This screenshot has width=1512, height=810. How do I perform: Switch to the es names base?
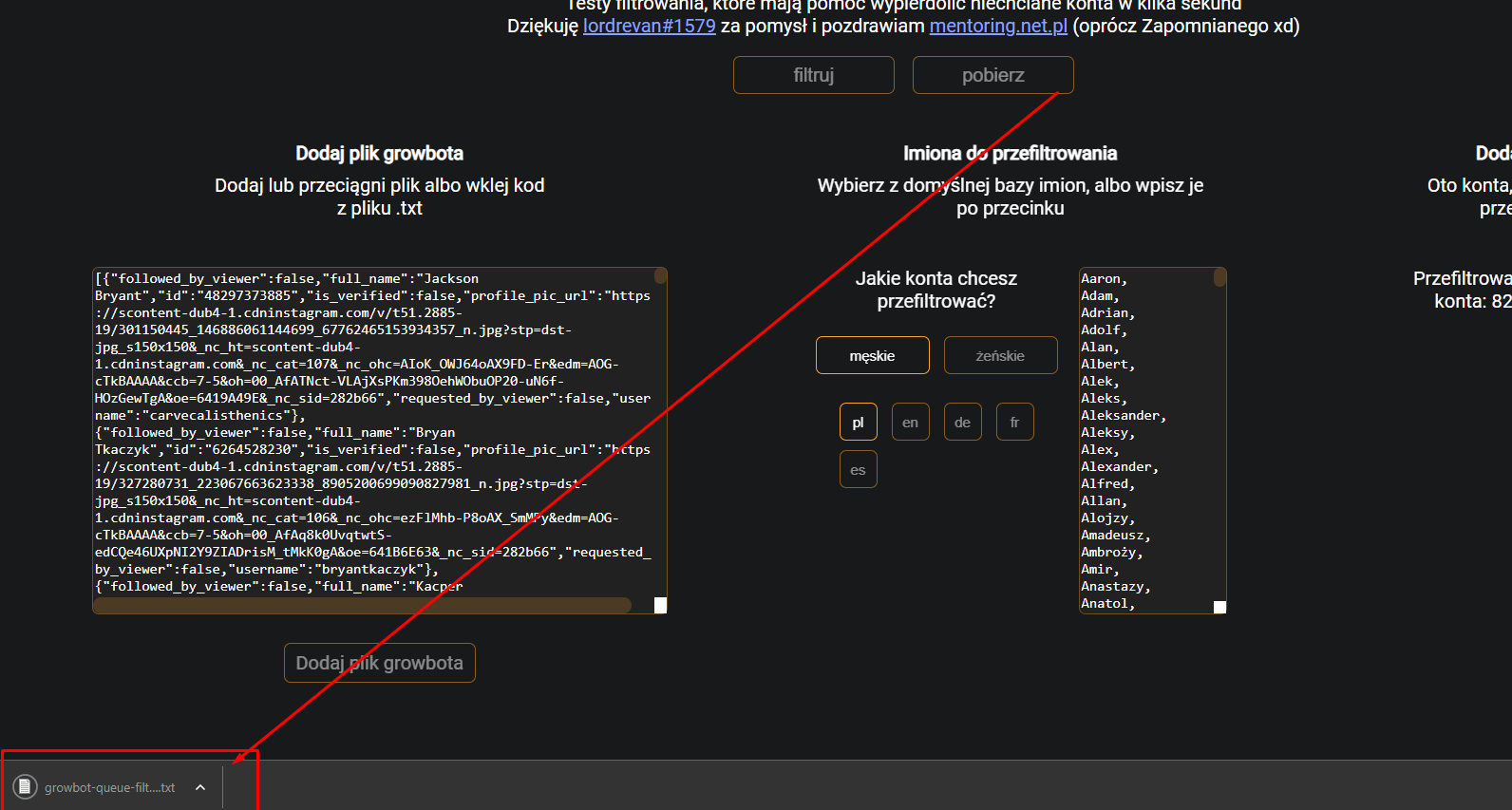click(x=858, y=469)
